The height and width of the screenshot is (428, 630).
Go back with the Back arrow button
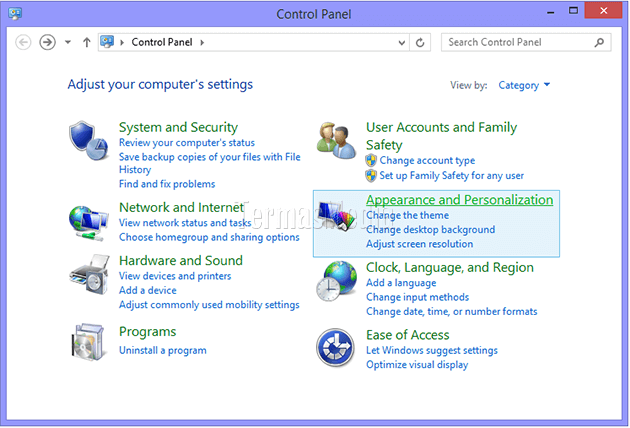tap(23, 42)
